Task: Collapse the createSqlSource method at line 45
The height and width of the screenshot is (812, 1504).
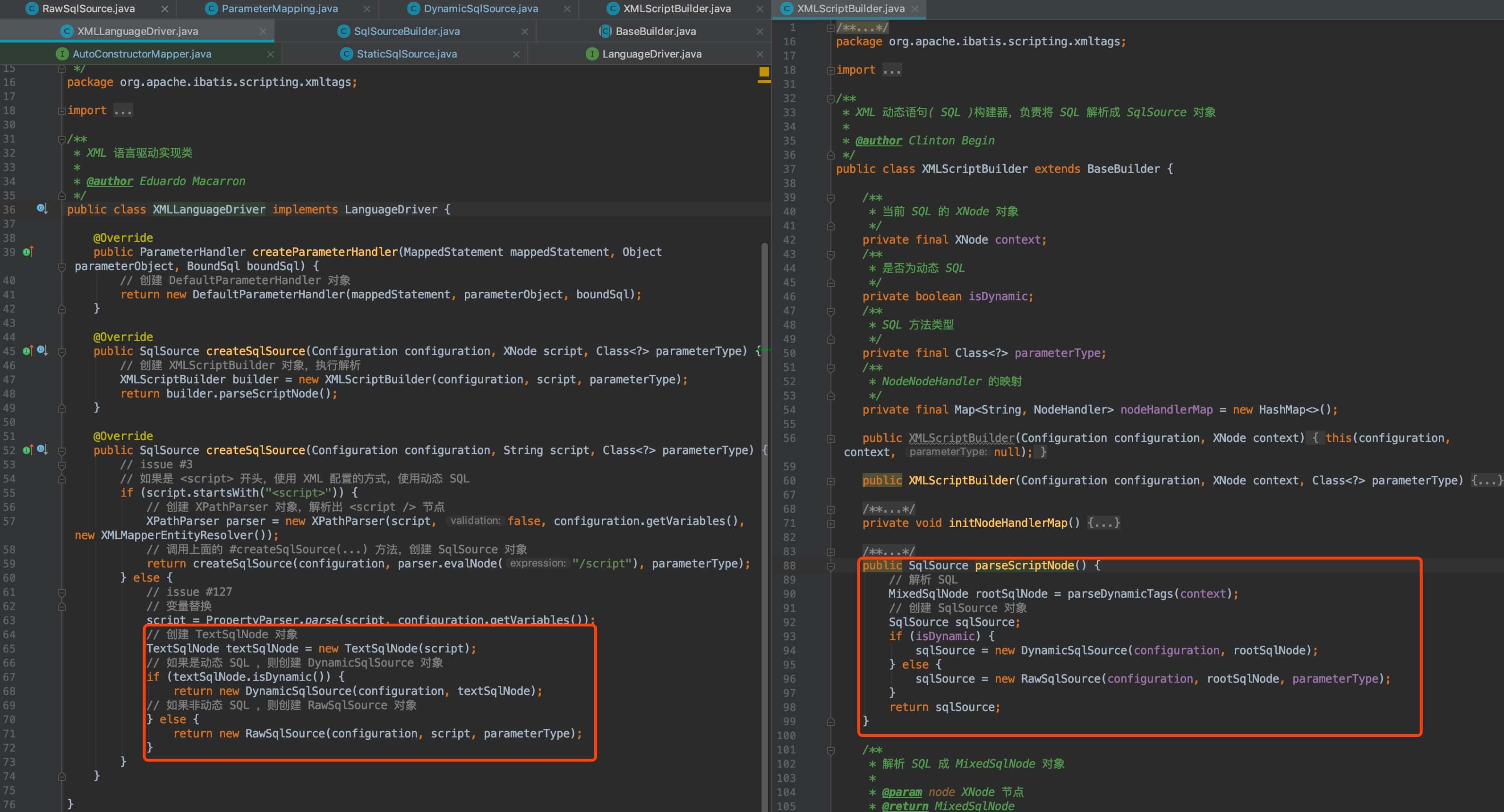Action: tap(61, 352)
